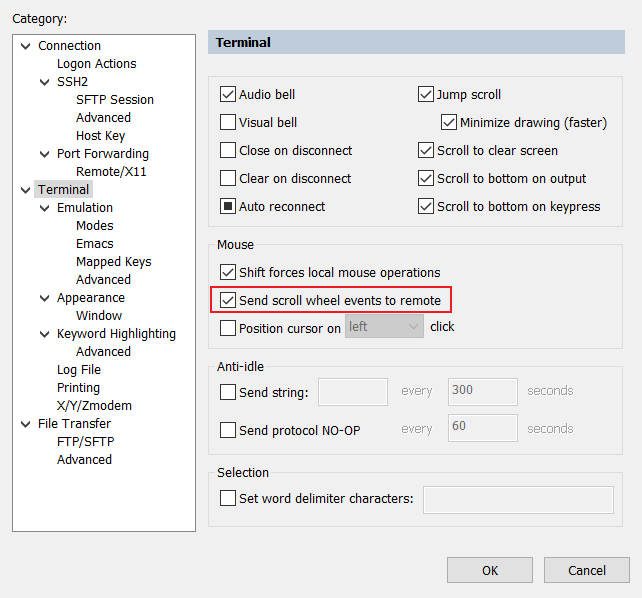Go to the Log File category
Image resolution: width=642 pixels, height=598 pixels.
(x=79, y=370)
